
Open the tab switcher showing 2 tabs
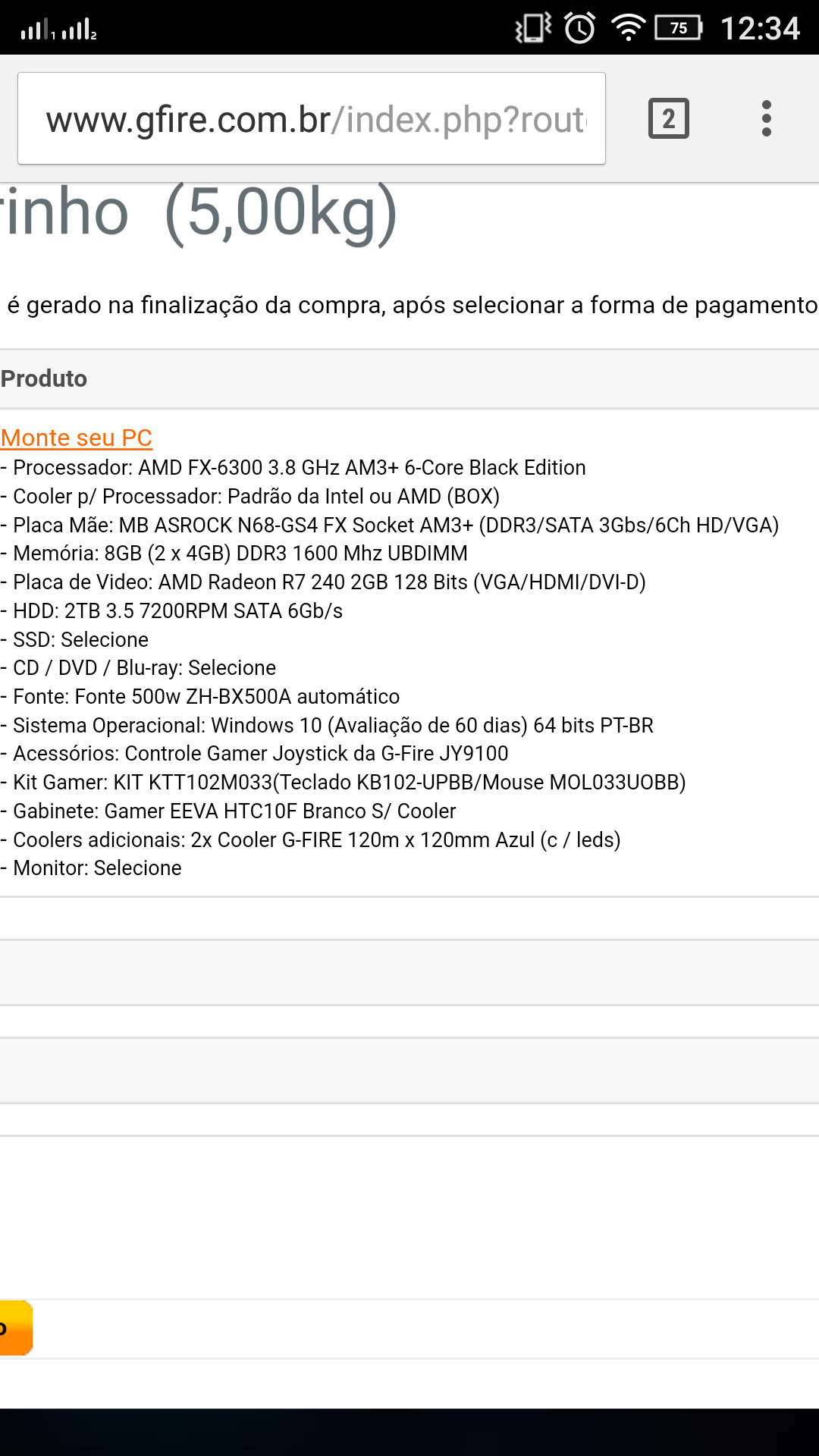[x=669, y=118]
